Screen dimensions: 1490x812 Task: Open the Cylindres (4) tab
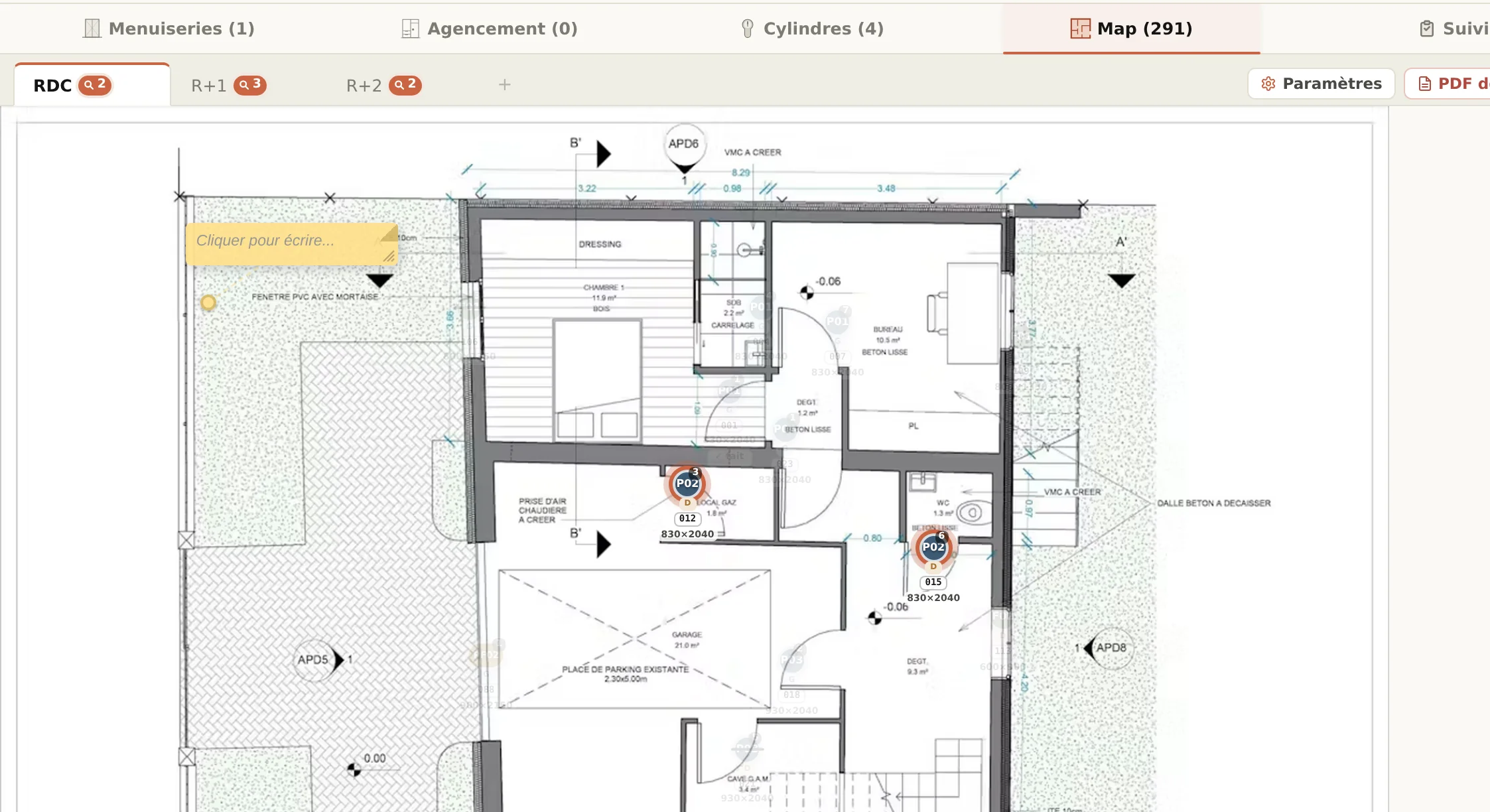pyautogui.click(x=812, y=29)
